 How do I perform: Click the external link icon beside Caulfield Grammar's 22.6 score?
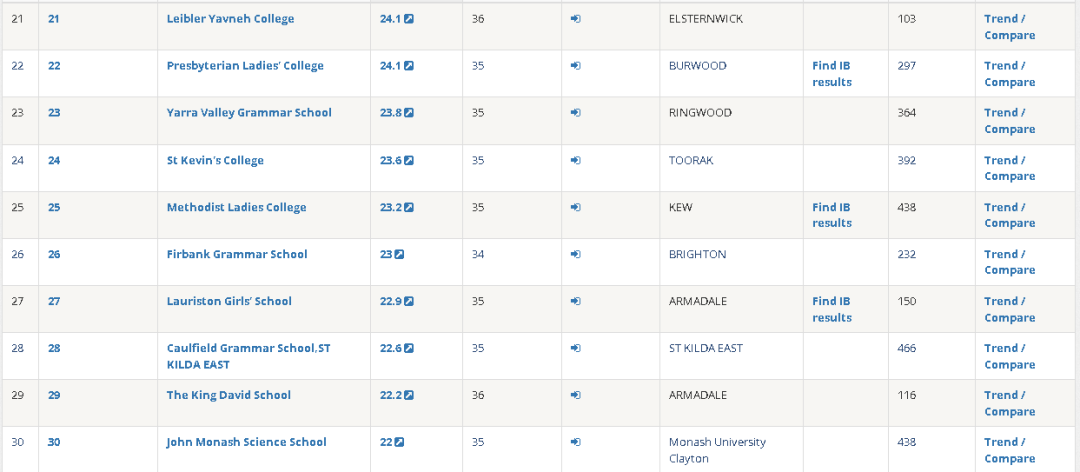pyautogui.click(x=409, y=348)
